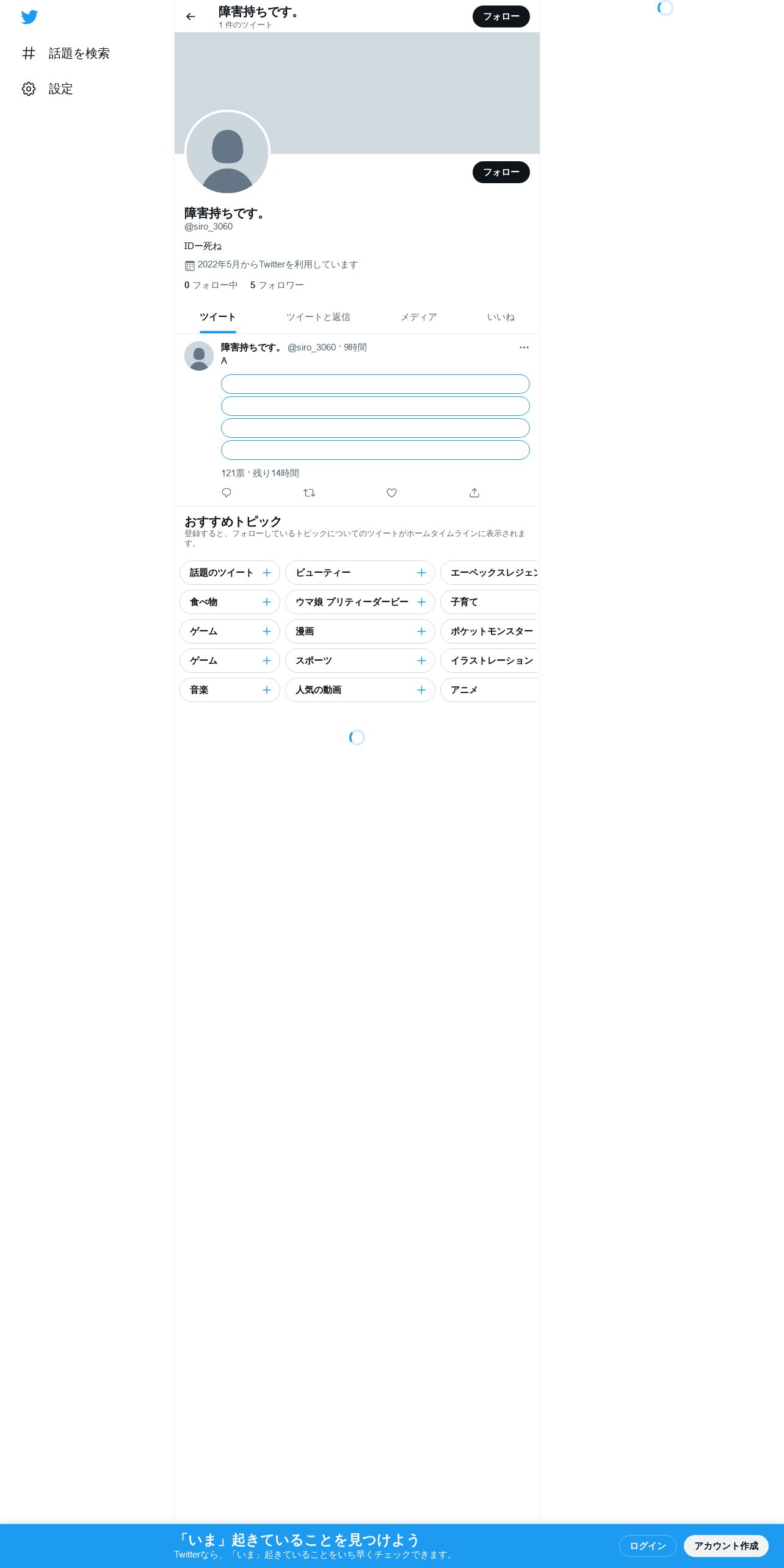
Task: Like the tweet with heart icon
Action: tap(392, 493)
